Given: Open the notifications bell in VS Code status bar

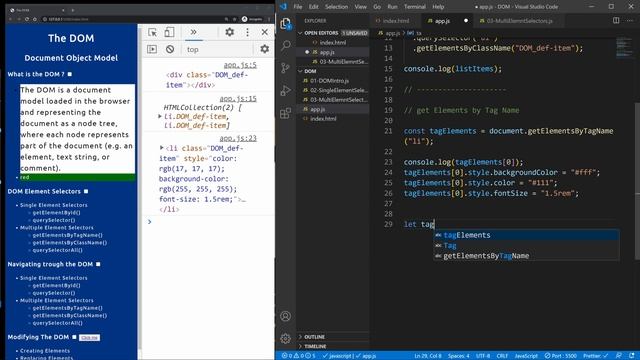Looking at the screenshot, I should point(632,356).
